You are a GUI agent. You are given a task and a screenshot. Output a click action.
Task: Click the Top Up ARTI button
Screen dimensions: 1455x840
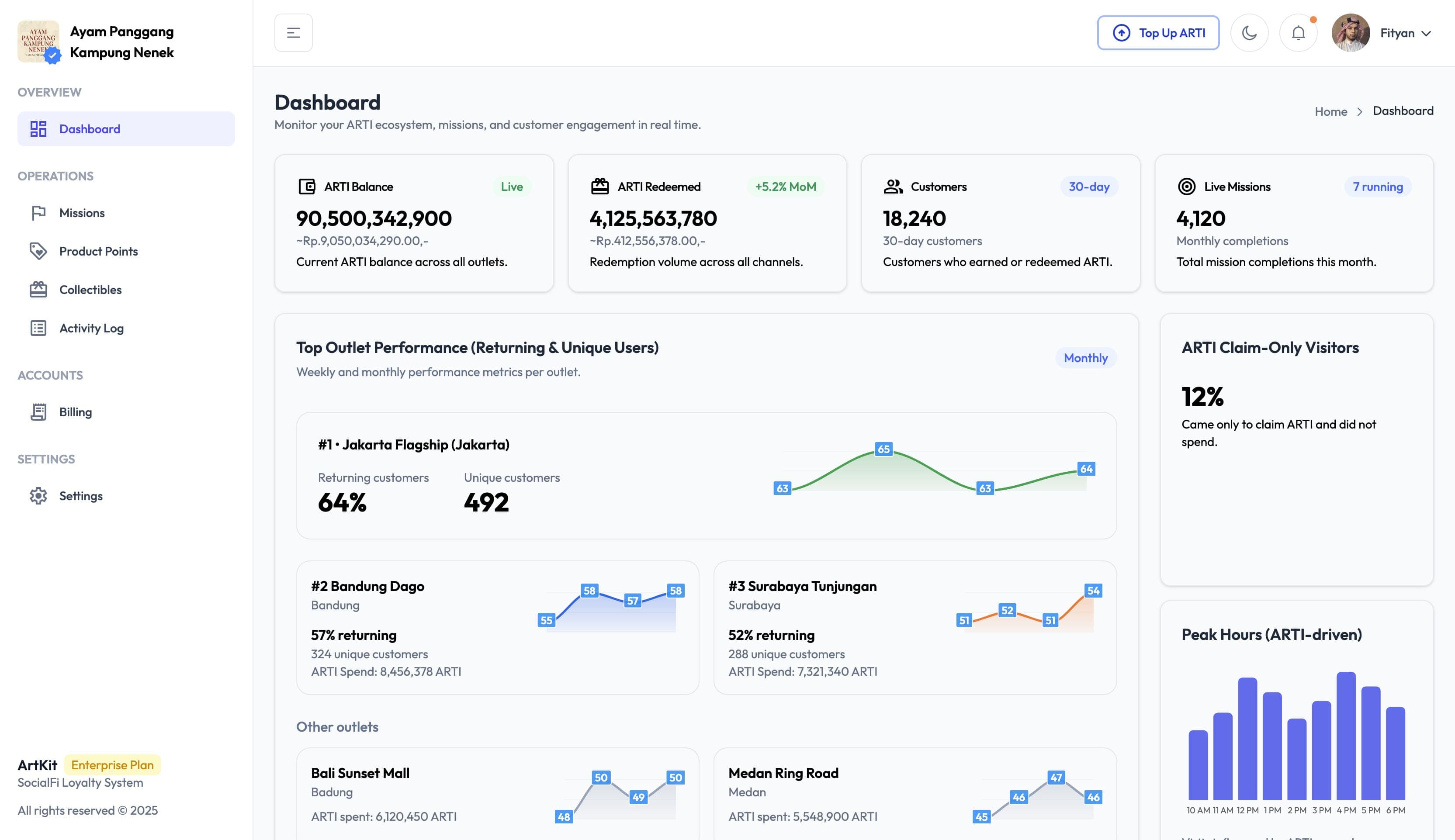coord(1158,32)
